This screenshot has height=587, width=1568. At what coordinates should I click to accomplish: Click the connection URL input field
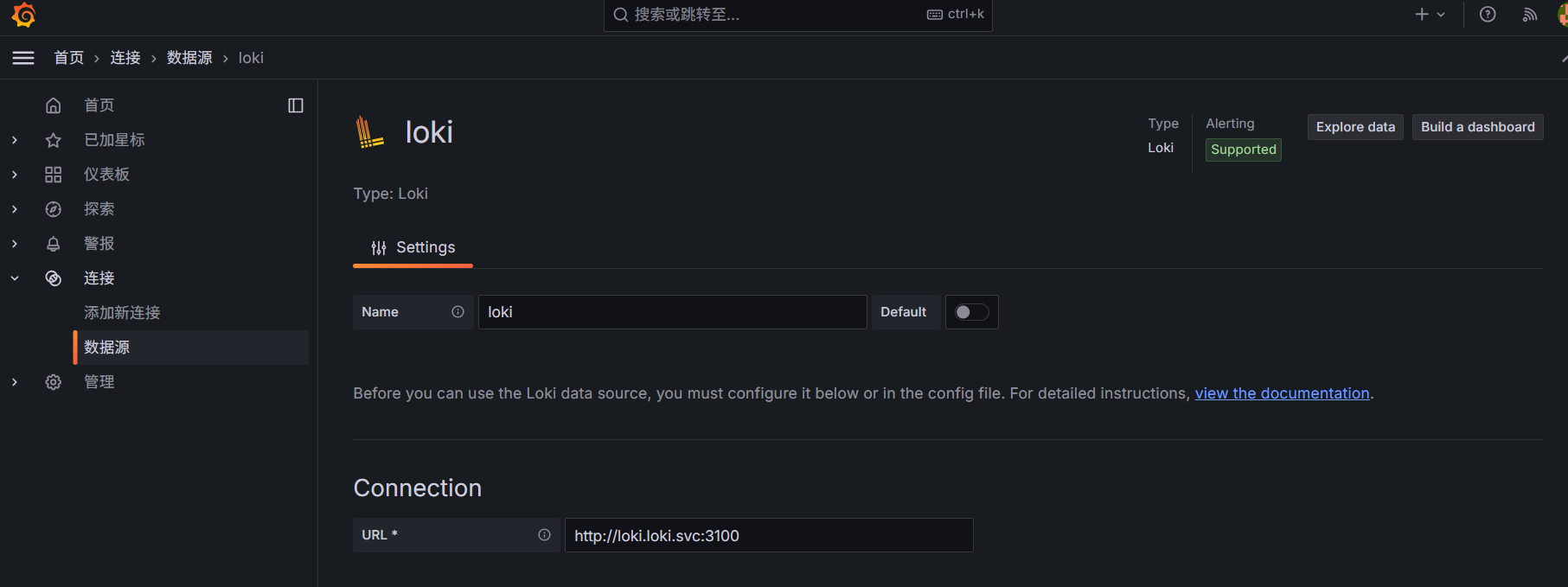click(x=768, y=535)
